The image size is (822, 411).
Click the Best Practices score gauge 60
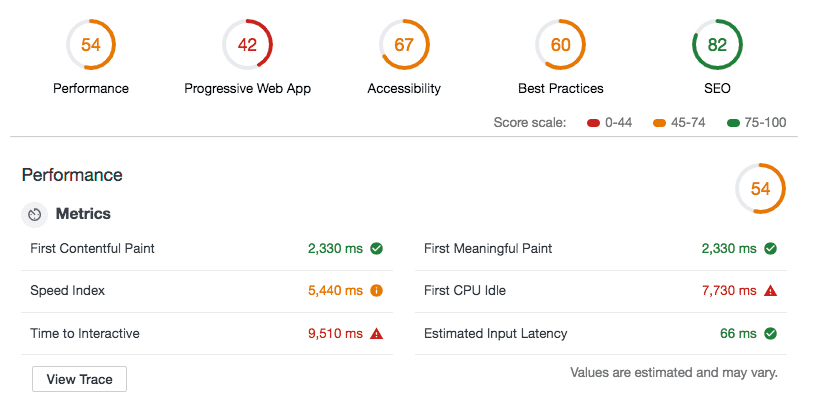[560, 45]
